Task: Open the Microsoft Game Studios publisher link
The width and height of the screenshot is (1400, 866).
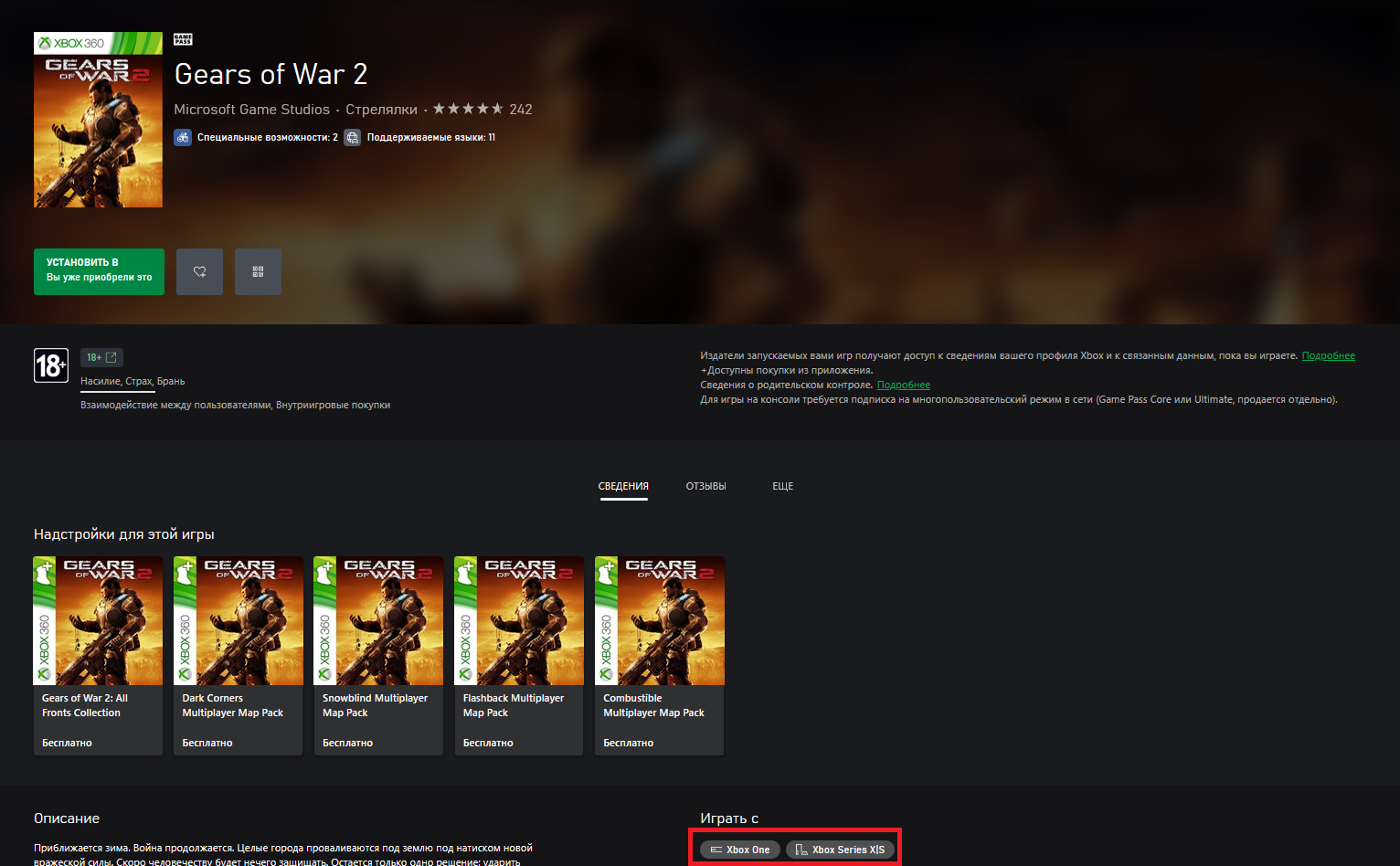Action: click(251, 109)
